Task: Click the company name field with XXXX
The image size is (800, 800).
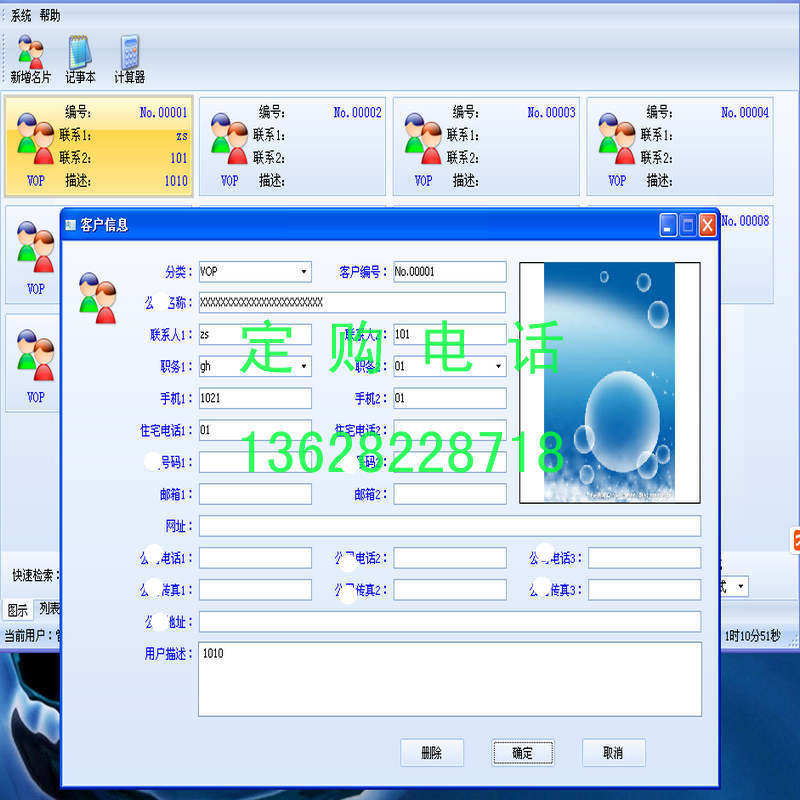Action: (352, 303)
